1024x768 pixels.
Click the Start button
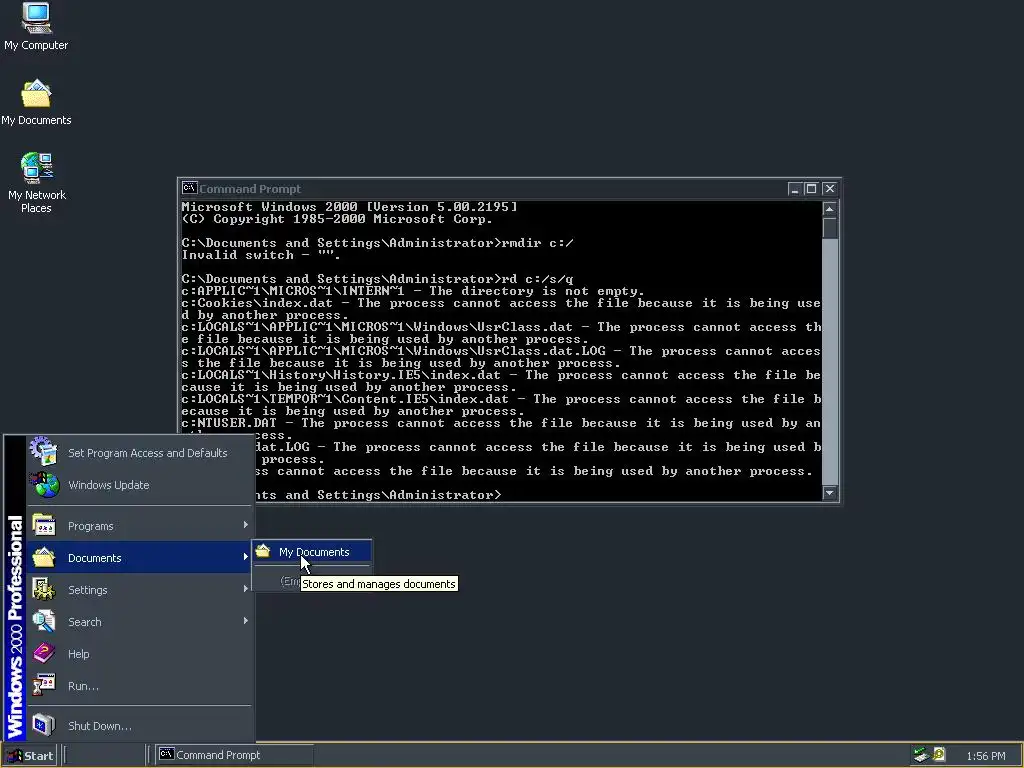[x=30, y=755]
